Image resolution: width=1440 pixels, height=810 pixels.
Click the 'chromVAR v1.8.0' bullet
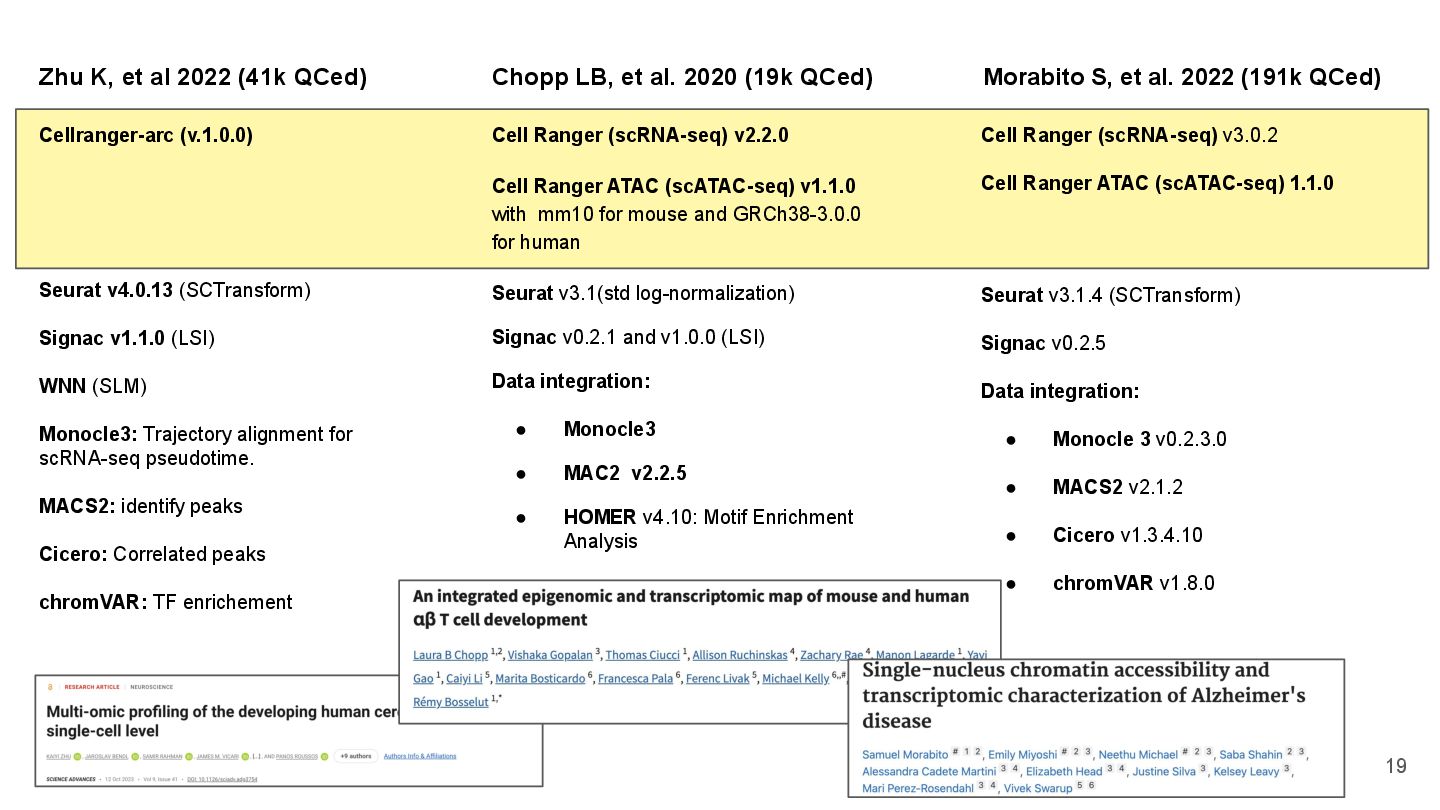click(x=1134, y=583)
